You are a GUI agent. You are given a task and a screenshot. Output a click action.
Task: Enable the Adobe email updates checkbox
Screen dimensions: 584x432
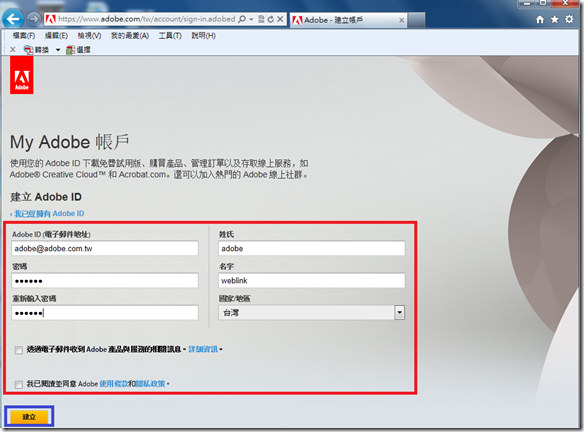click(x=19, y=350)
